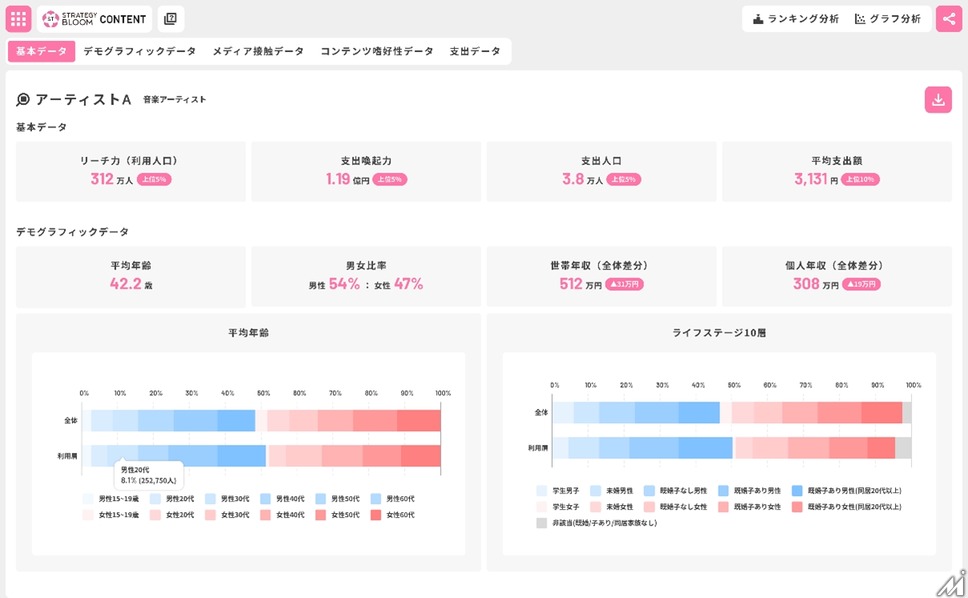The height and width of the screenshot is (598, 968).
Task: Click the 上位10% badge under 平均支出額
Action: tap(860, 180)
